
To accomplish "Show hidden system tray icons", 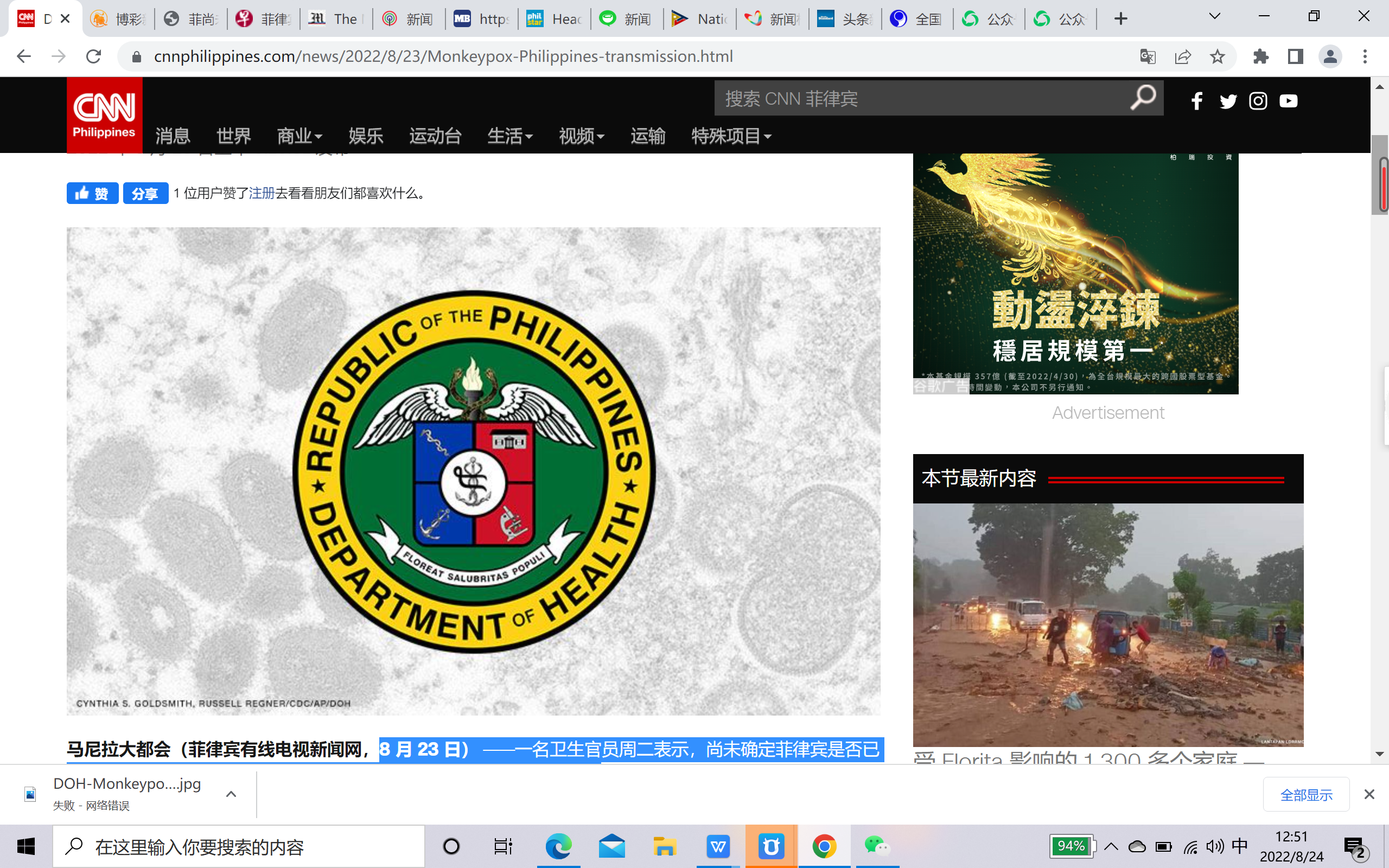I will click(x=1111, y=846).
